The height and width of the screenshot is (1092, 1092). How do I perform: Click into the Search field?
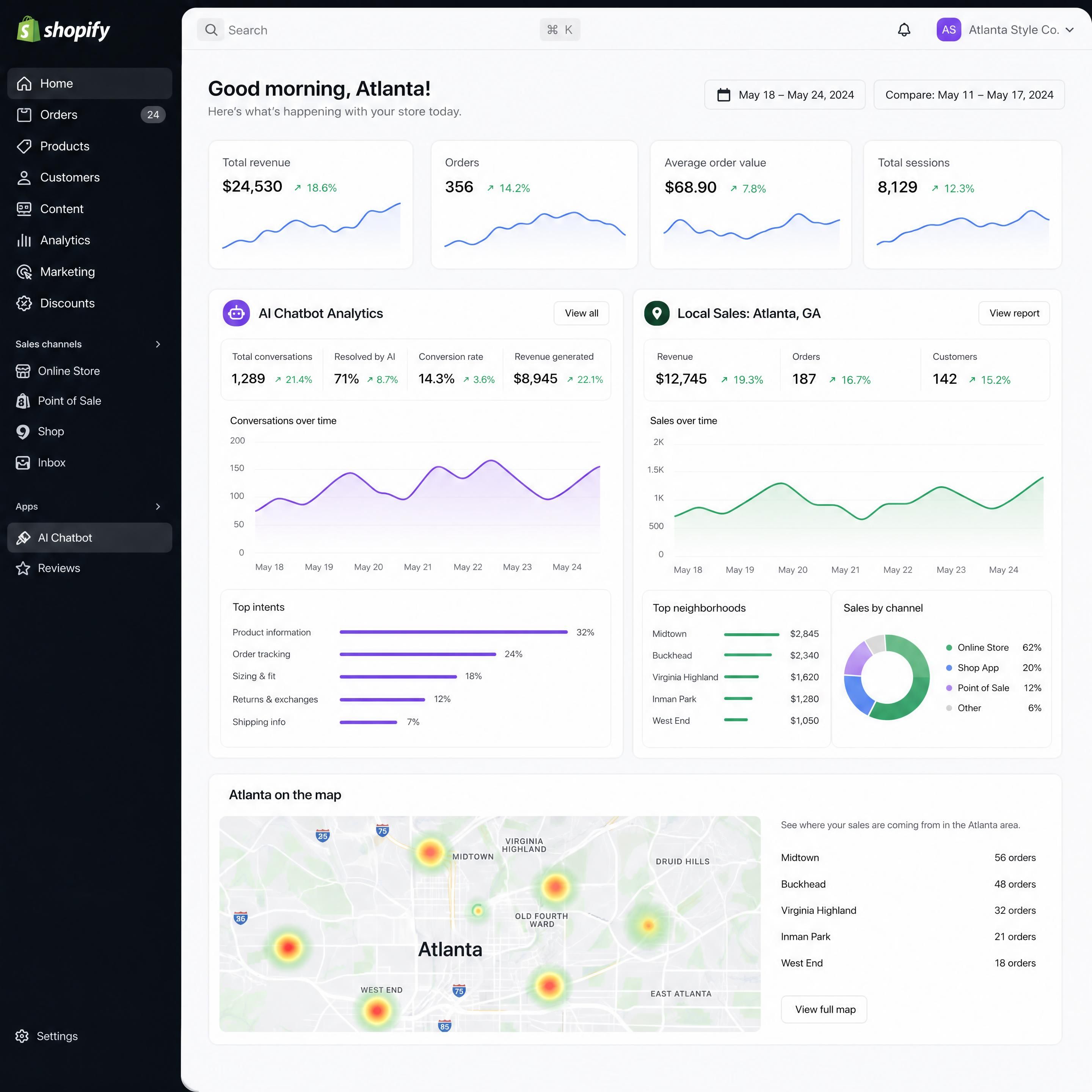(389, 30)
